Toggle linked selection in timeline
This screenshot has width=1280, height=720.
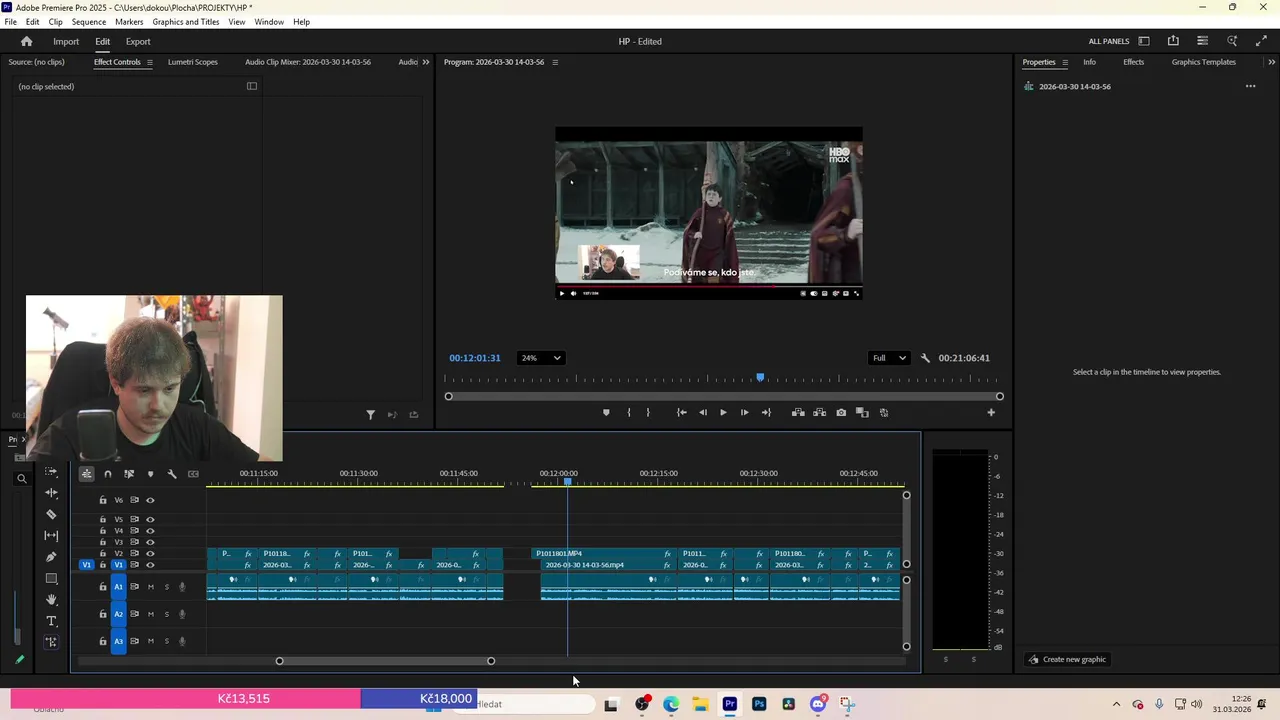[x=129, y=474]
